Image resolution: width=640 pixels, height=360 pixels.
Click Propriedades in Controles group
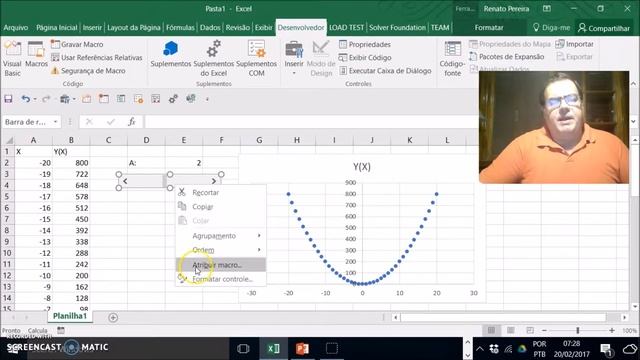coord(365,44)
